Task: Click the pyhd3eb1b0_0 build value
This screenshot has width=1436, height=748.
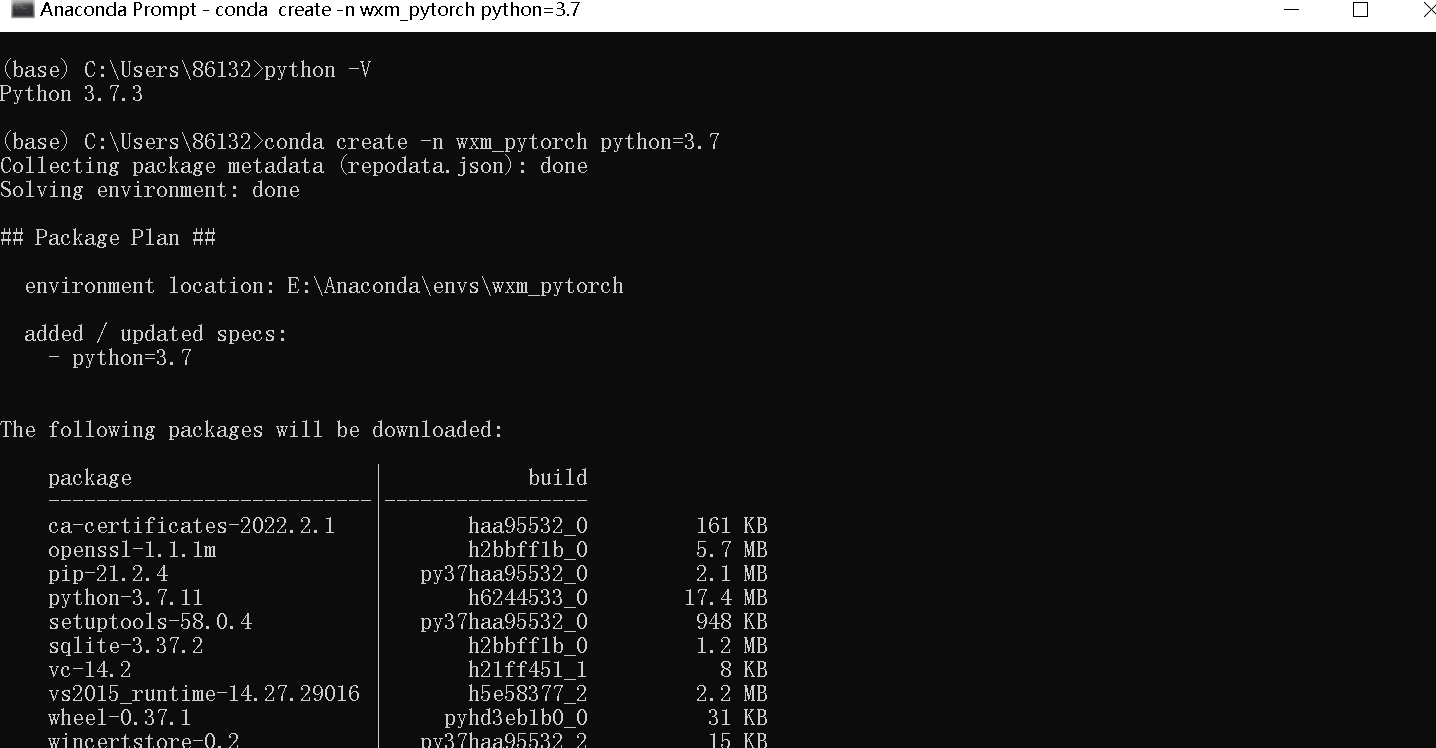Action: 516,718
